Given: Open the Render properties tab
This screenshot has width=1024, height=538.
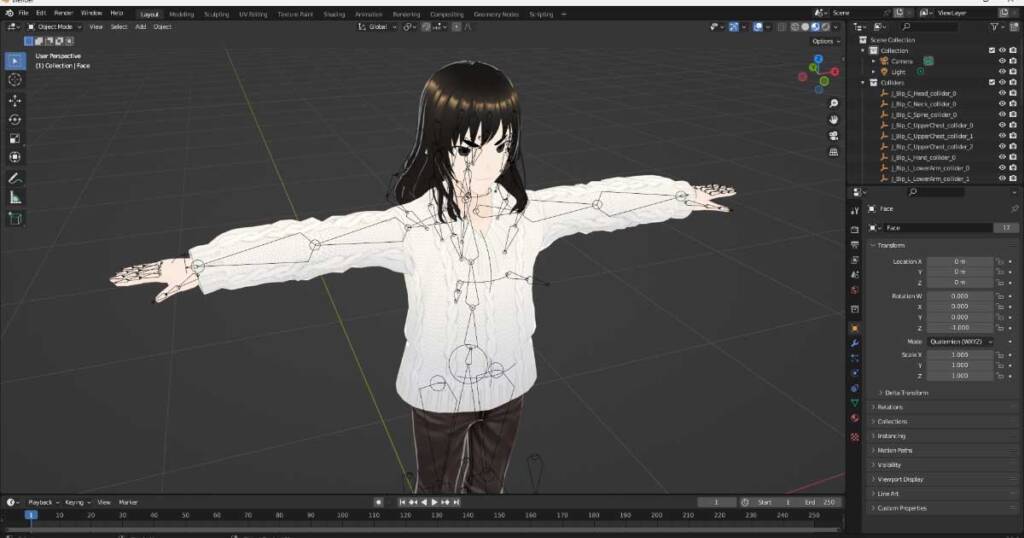Looking at the screenshot, I should [855, 229].
